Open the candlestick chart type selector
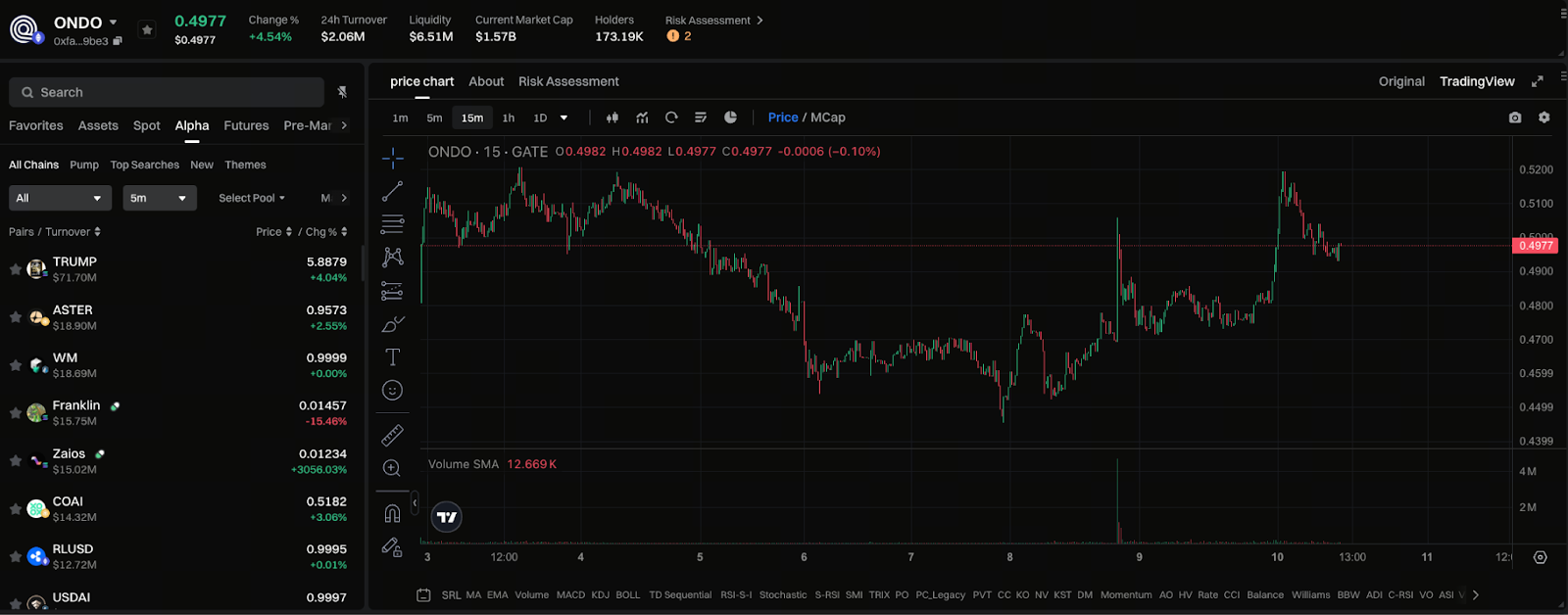 (612, 118)
